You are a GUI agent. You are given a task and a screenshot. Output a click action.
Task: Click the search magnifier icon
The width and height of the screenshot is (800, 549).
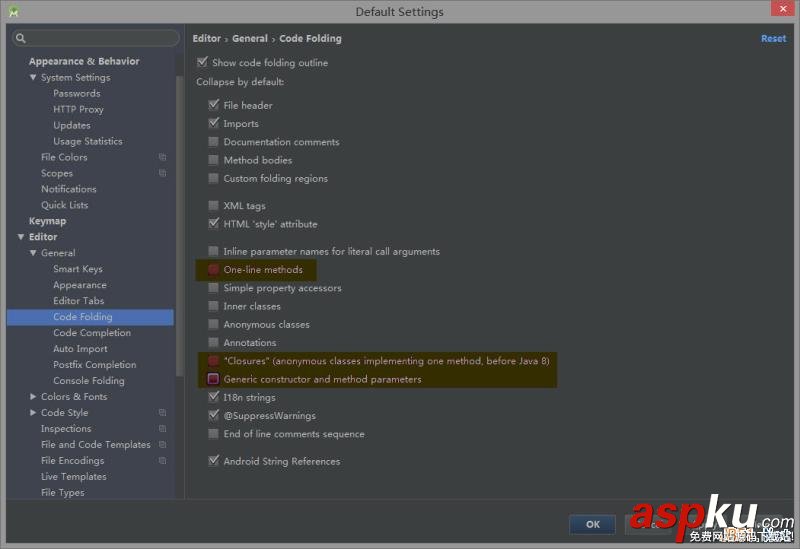coord(20,38)
